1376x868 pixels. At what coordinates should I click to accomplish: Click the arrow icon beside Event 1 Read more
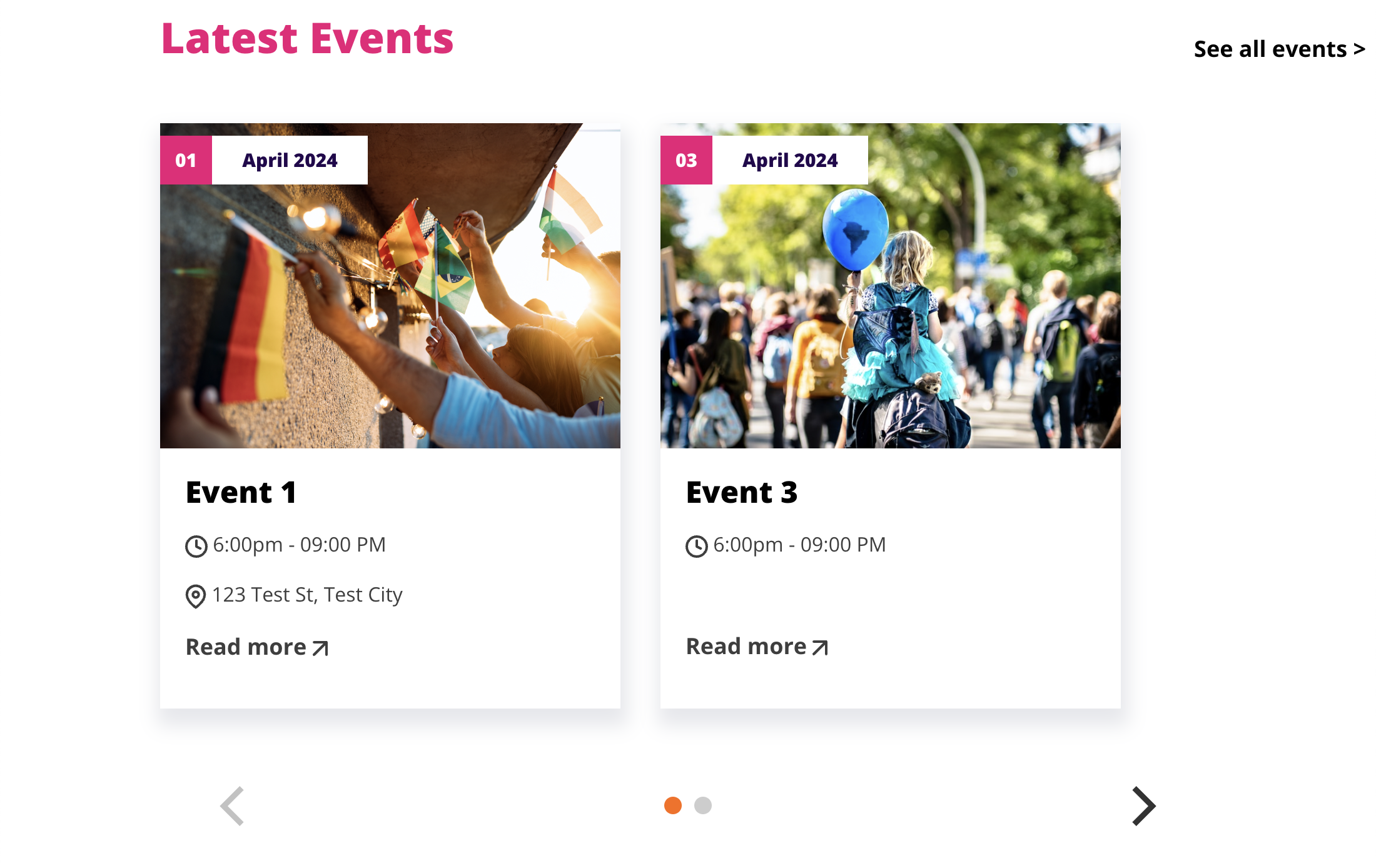(x=320, y=648)
